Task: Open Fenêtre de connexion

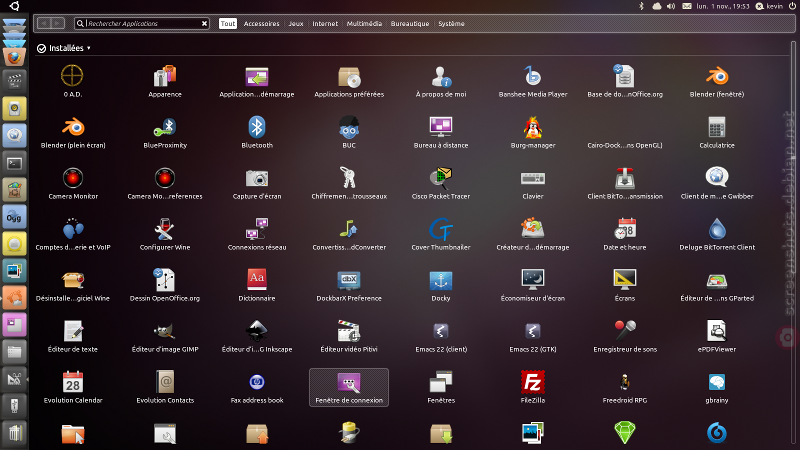Action: (x=349, y=387)
